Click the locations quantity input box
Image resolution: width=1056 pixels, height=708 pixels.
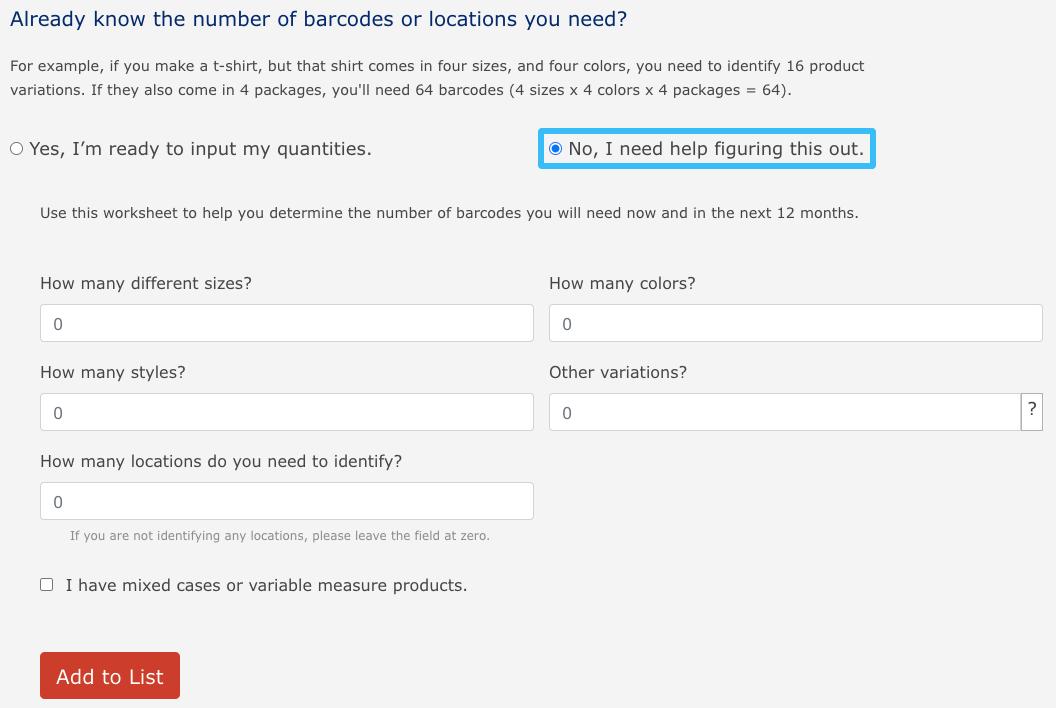click(x=286, y=500)
